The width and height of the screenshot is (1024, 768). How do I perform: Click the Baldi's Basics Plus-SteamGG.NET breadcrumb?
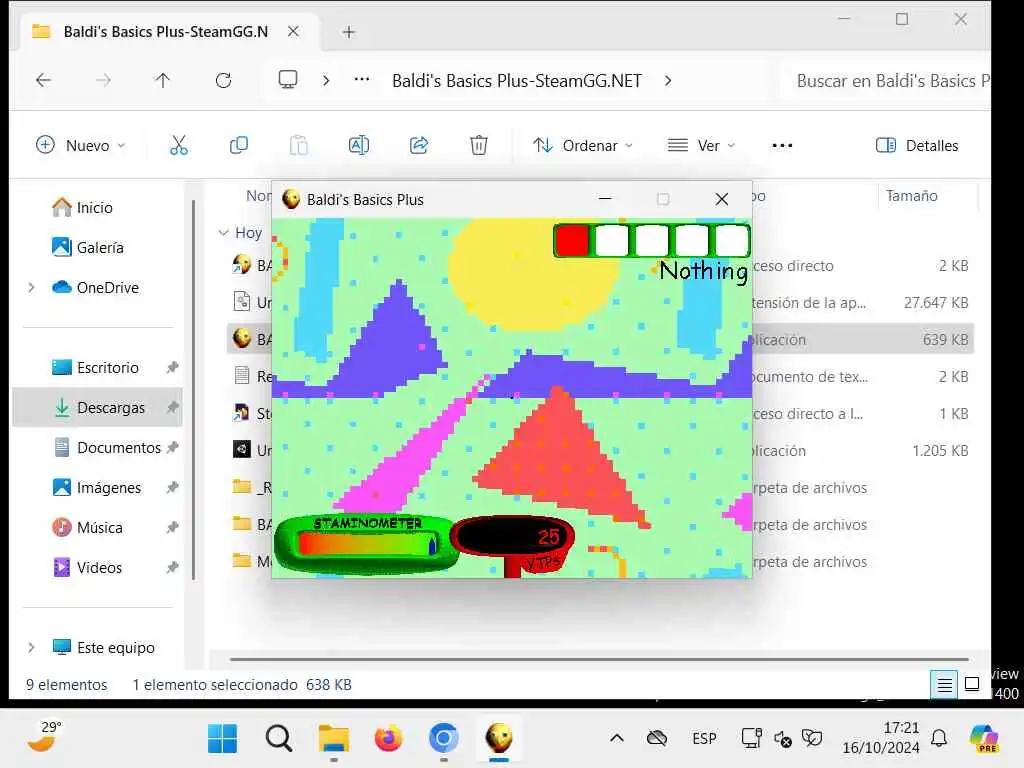click(517, 80)
